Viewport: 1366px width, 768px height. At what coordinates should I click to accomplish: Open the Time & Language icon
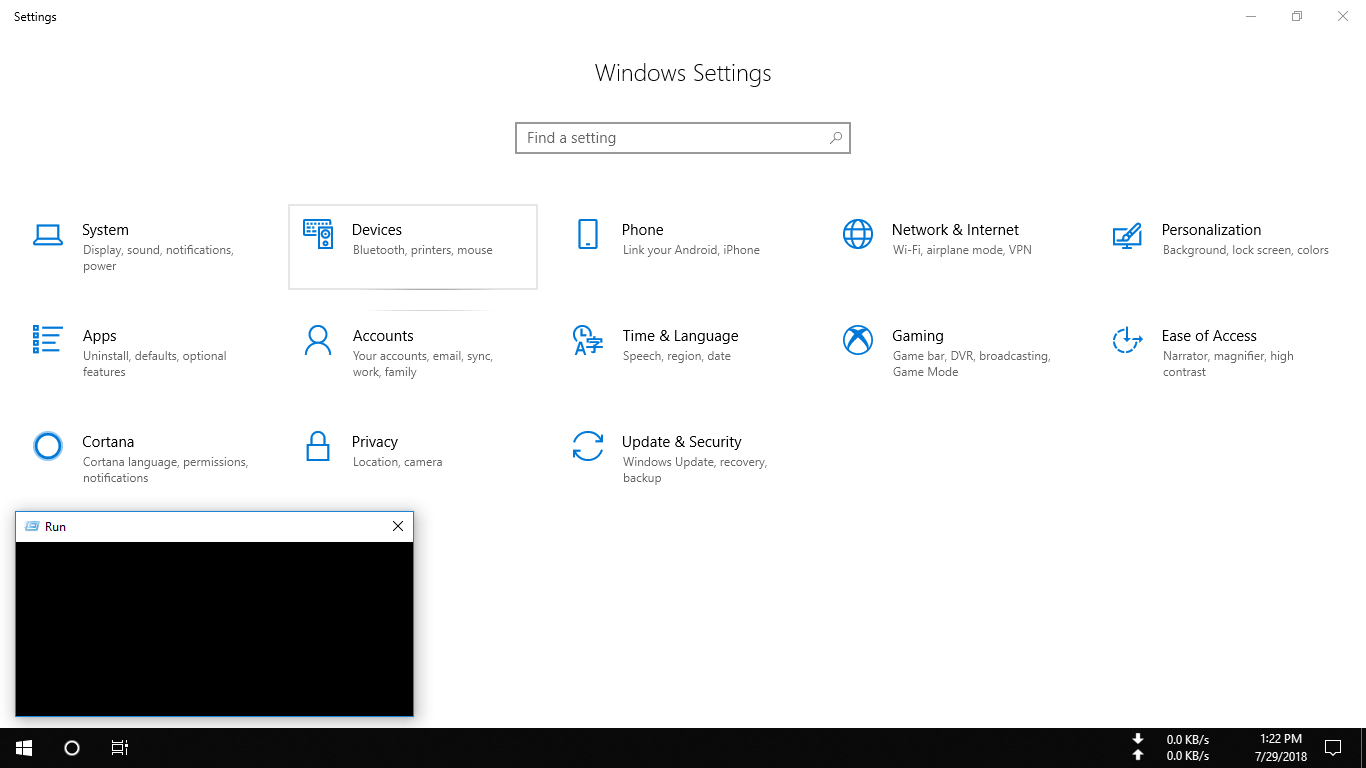point(587,340)
